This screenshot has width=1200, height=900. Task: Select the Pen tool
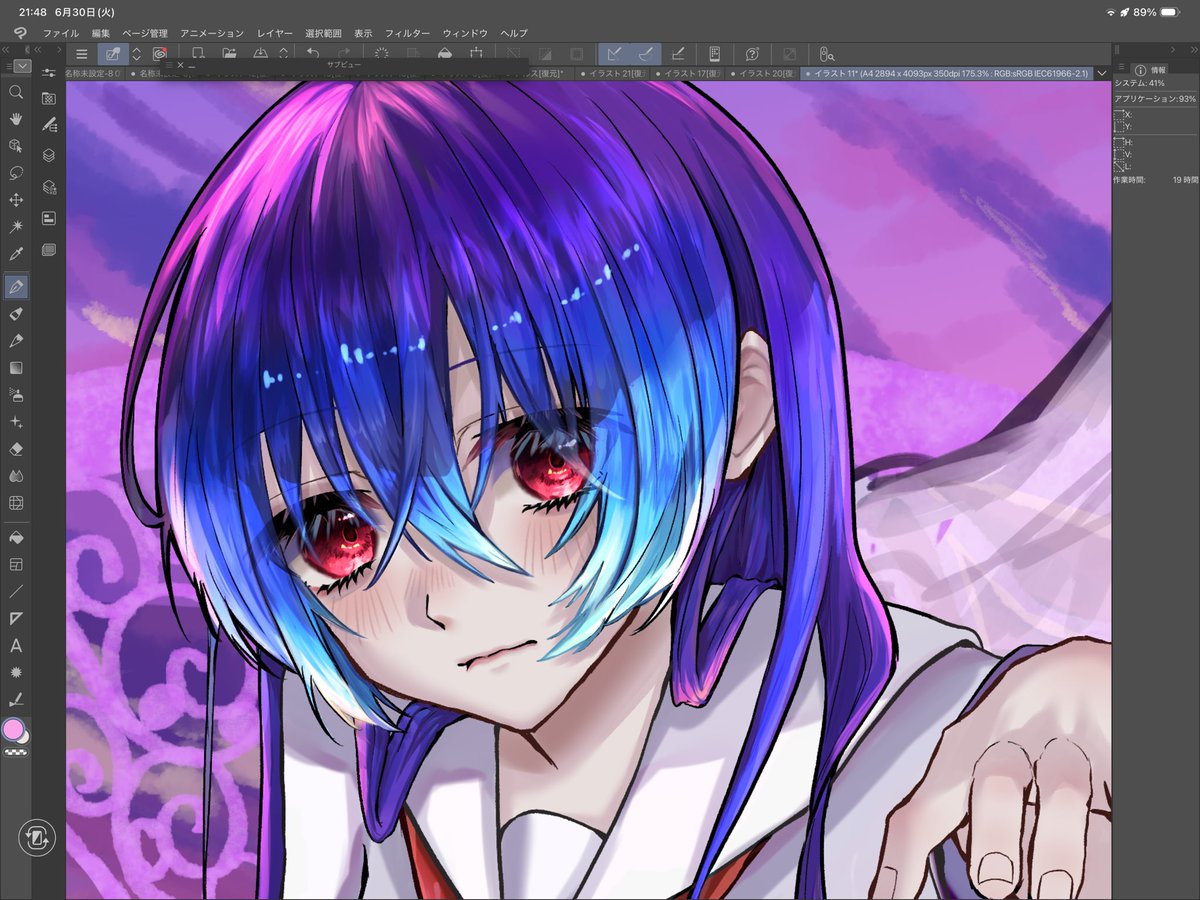(16, 287)
